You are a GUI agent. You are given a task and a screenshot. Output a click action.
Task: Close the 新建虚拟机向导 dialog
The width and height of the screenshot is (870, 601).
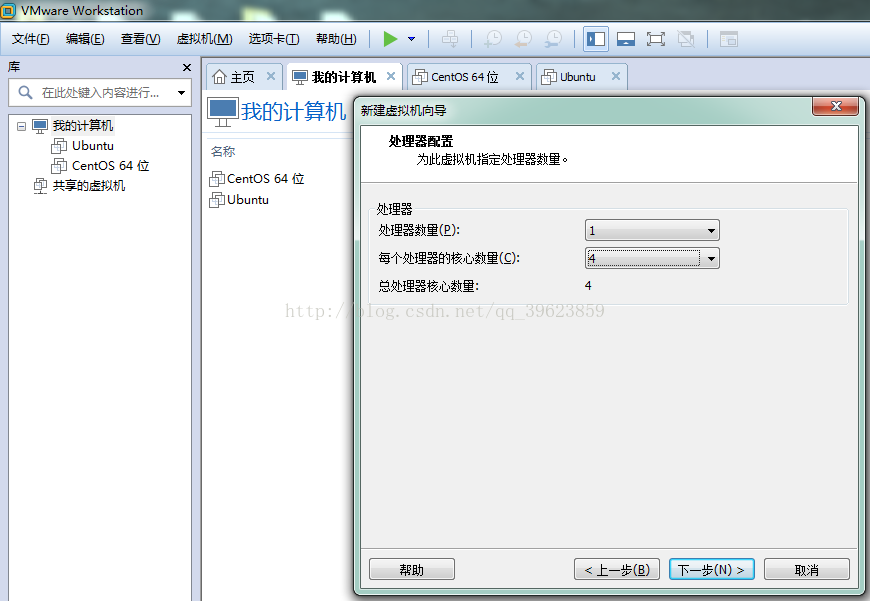836,106
